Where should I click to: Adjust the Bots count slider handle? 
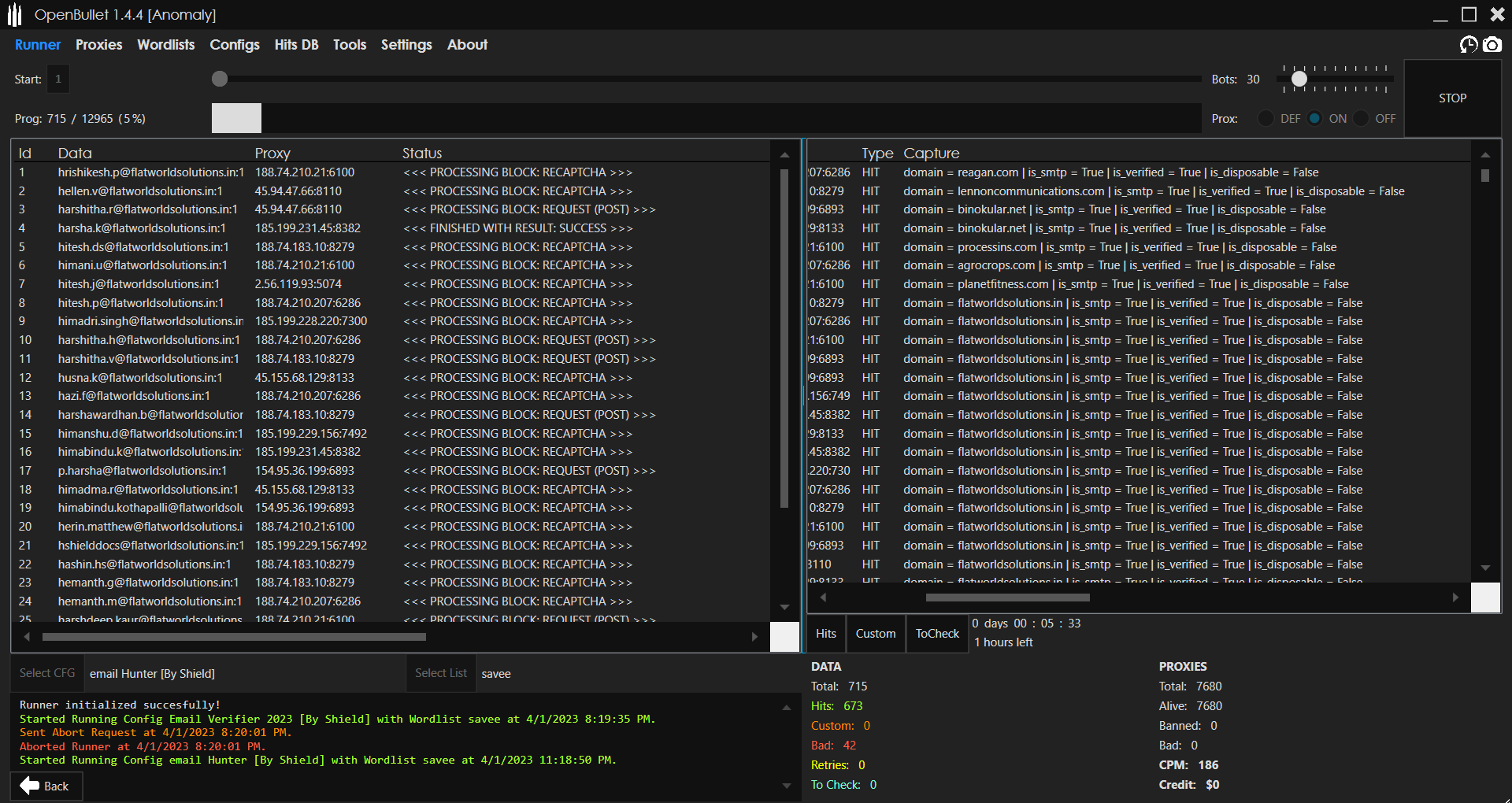(x=1299, y=79)
